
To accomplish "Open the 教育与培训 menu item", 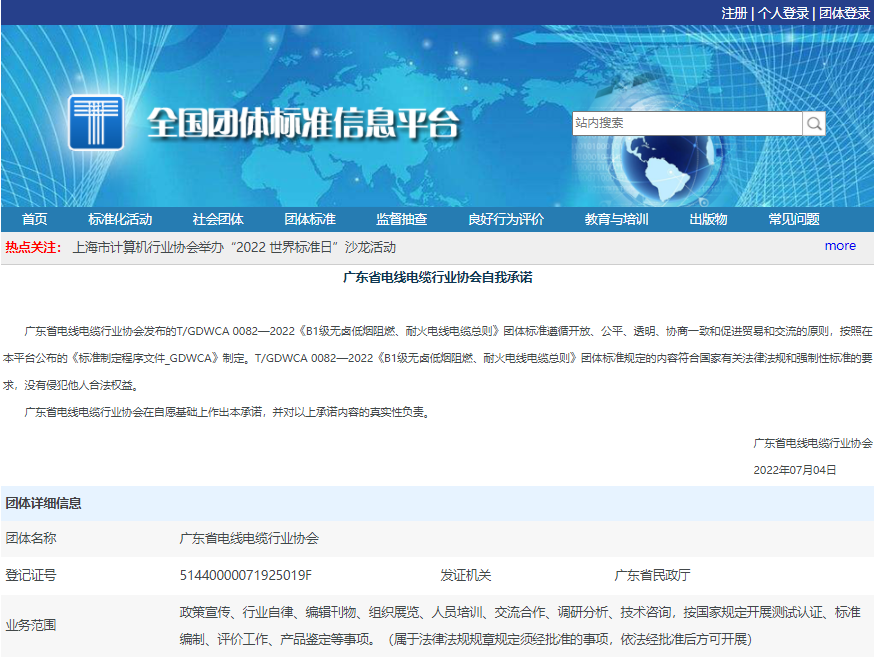I will point(617,219).
